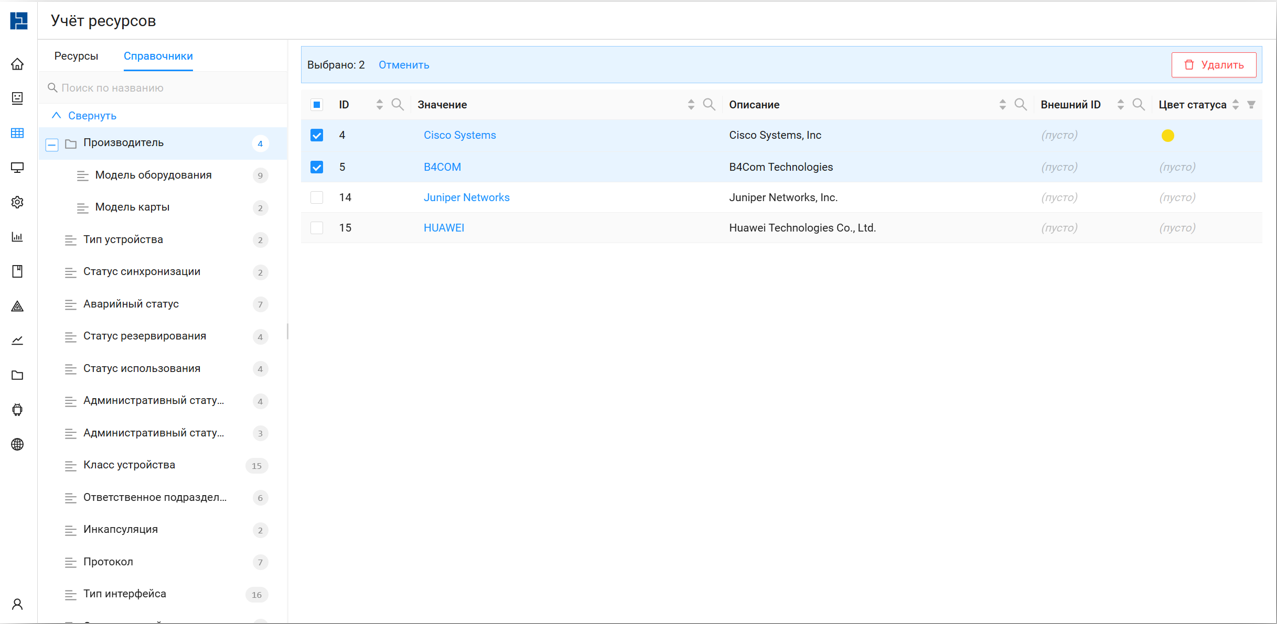This screenshot has height=624, width=1277.
Task: Open settings gear icon in the sidebar
Action: pos(17,202)
